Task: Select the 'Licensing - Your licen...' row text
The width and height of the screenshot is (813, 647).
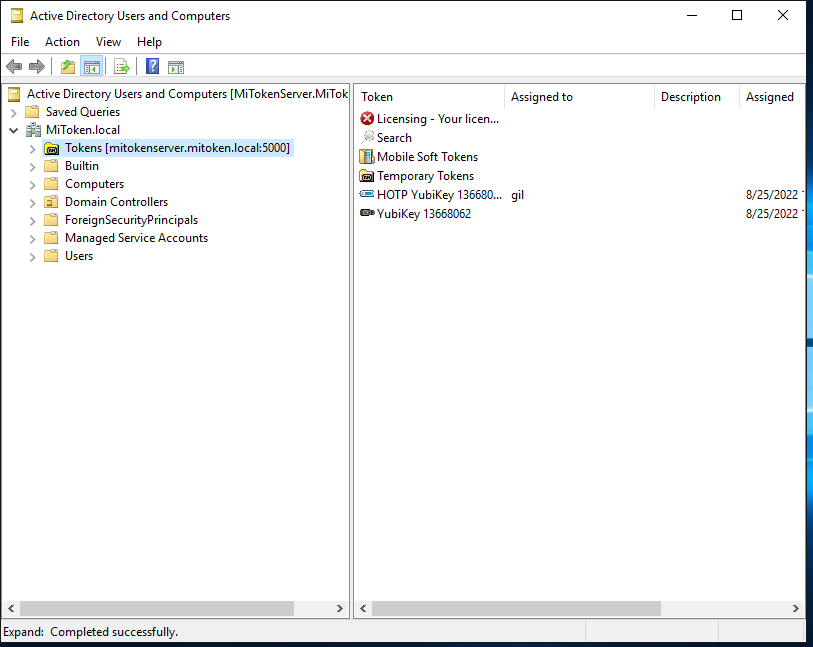Action: pyautogui.click(x=438, y=119)
